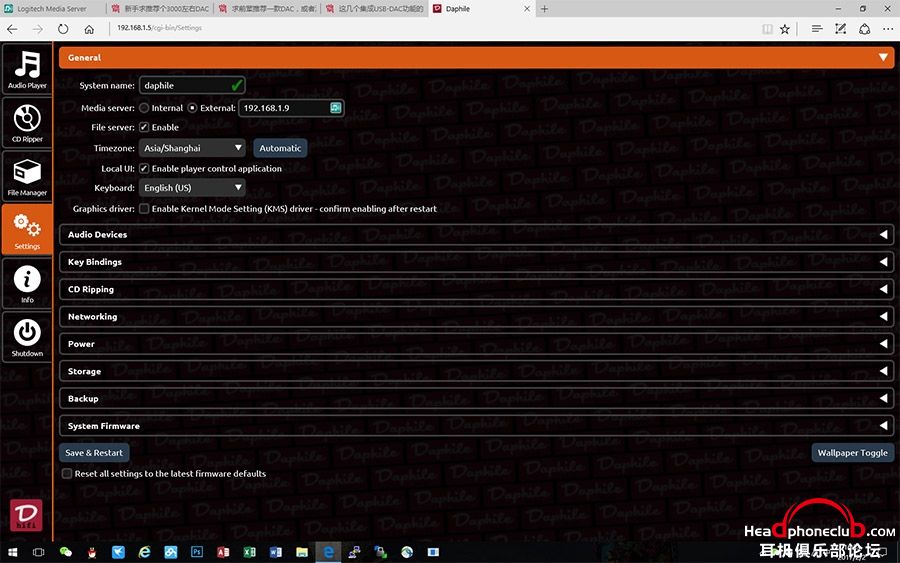This screenshot has width=900, height=563.
Task: Click the media server search icon
Action: 336,108
